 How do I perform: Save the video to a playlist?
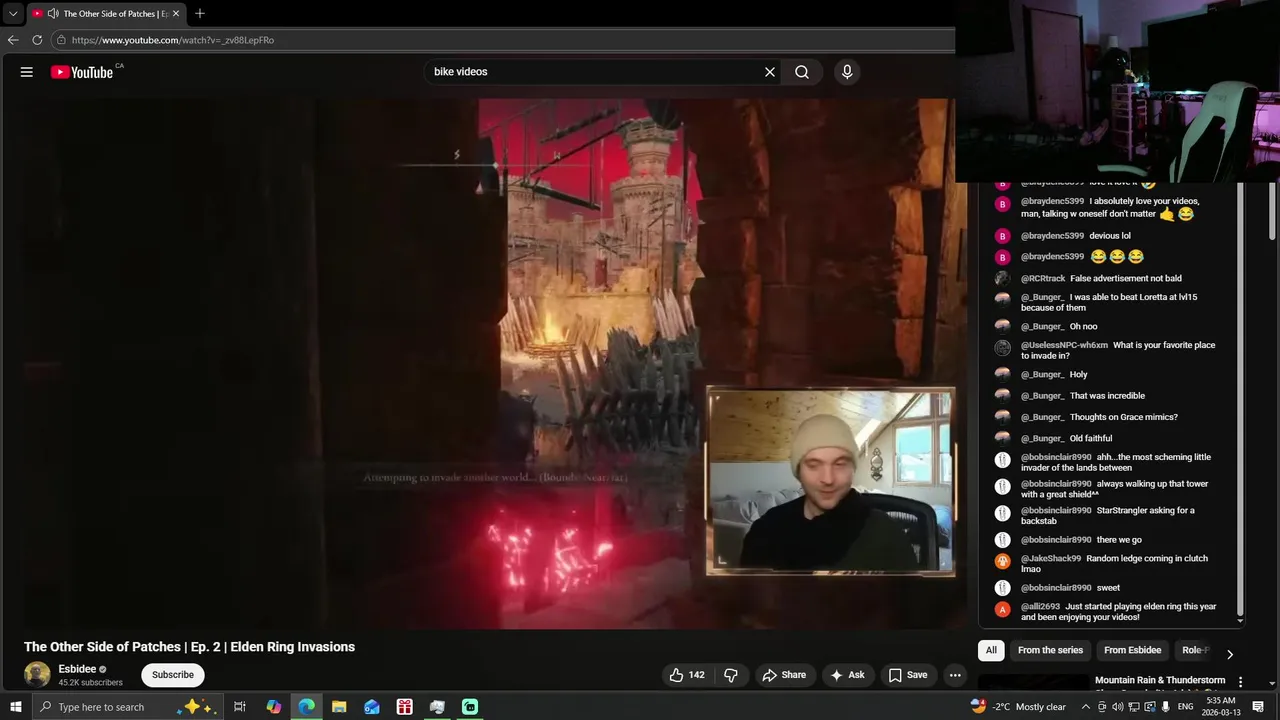[x=908, y=675]
